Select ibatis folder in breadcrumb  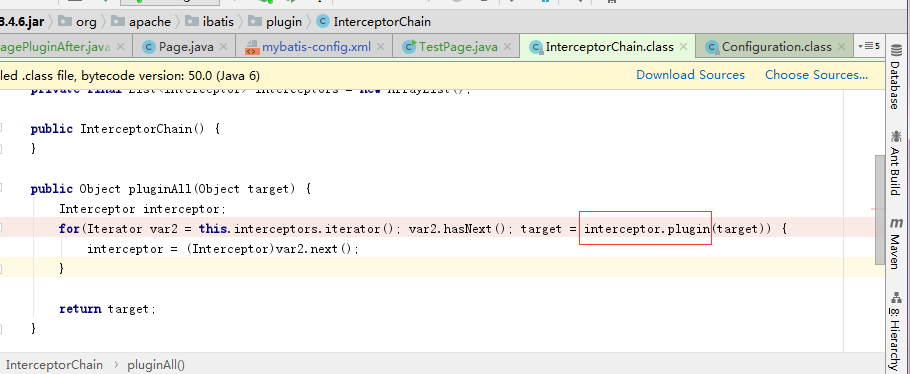pos(210,22)
